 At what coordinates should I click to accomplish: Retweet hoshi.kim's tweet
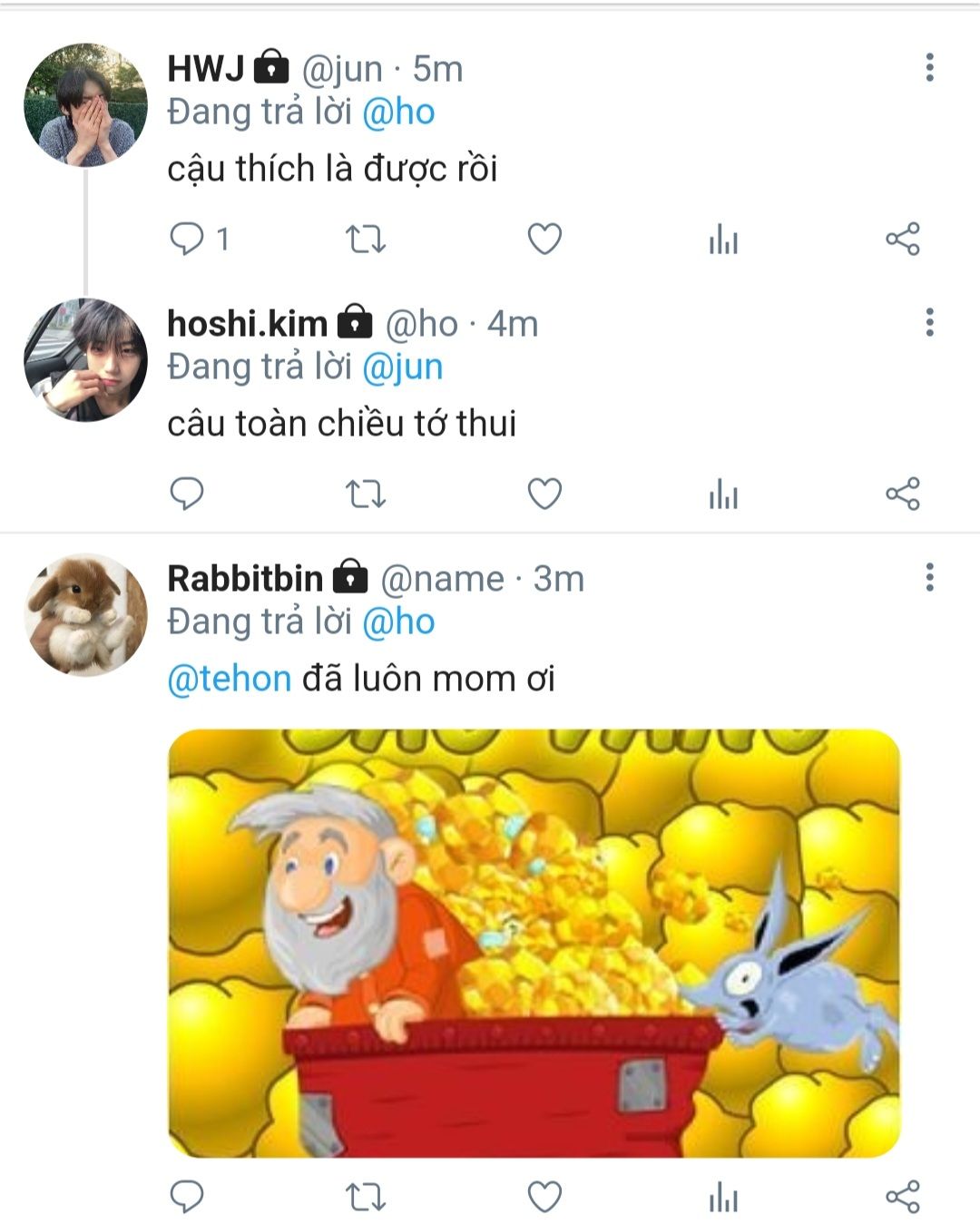coord(366,494)
